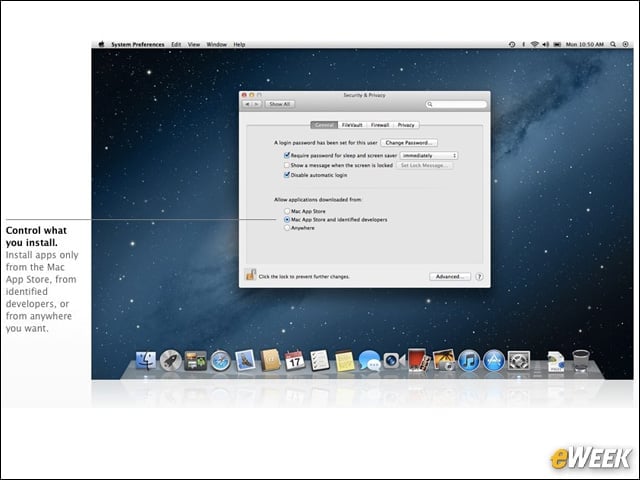The height and width of the screenshot is (480, 640).
Task: Click the Bluetooth menu bar icon
Action: (523, 44)
